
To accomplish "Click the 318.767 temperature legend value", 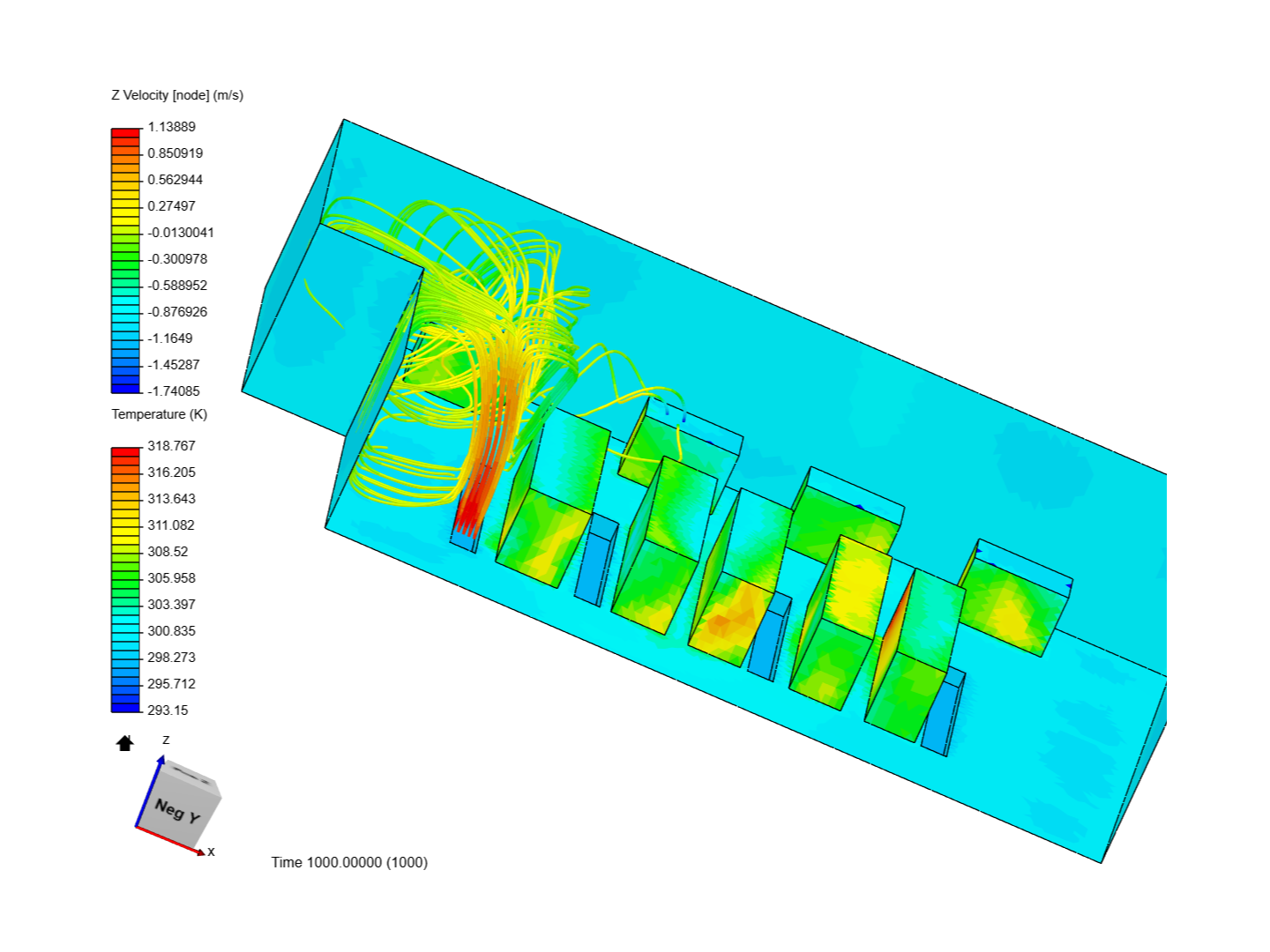I will (172, 446).
